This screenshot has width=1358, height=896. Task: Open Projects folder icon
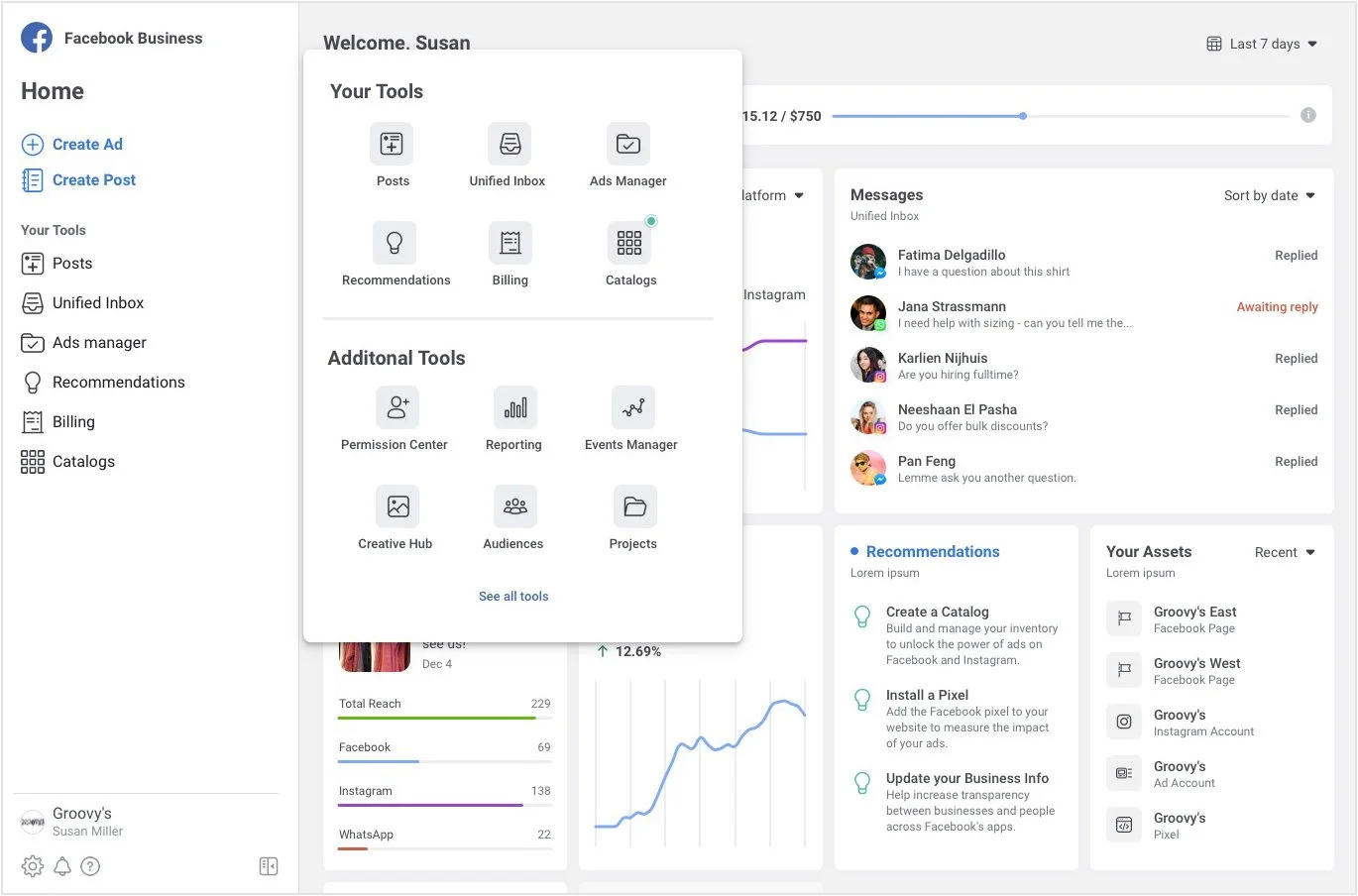[x=634, y=506]
